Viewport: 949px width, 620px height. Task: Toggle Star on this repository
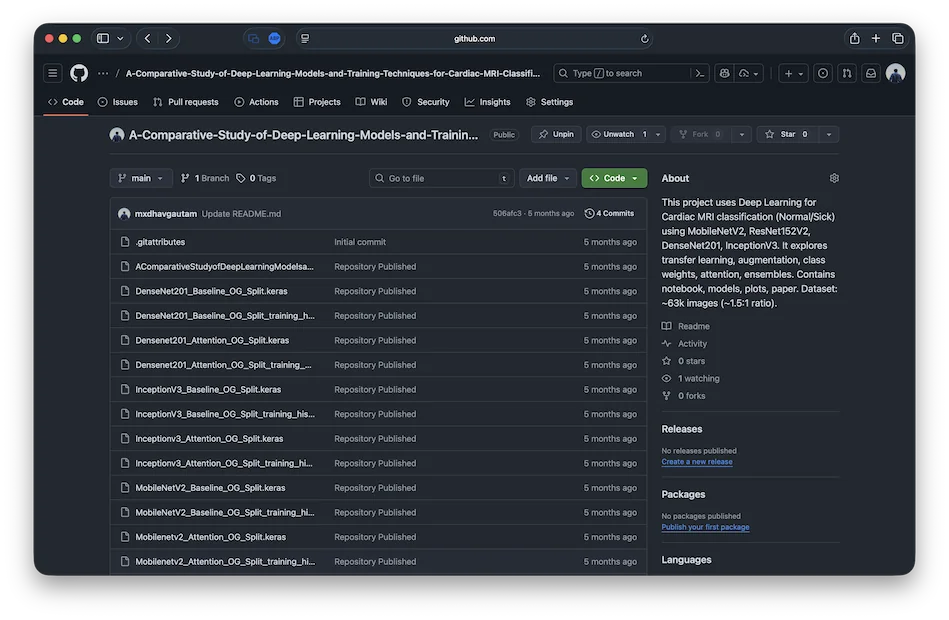pos(788,134)
